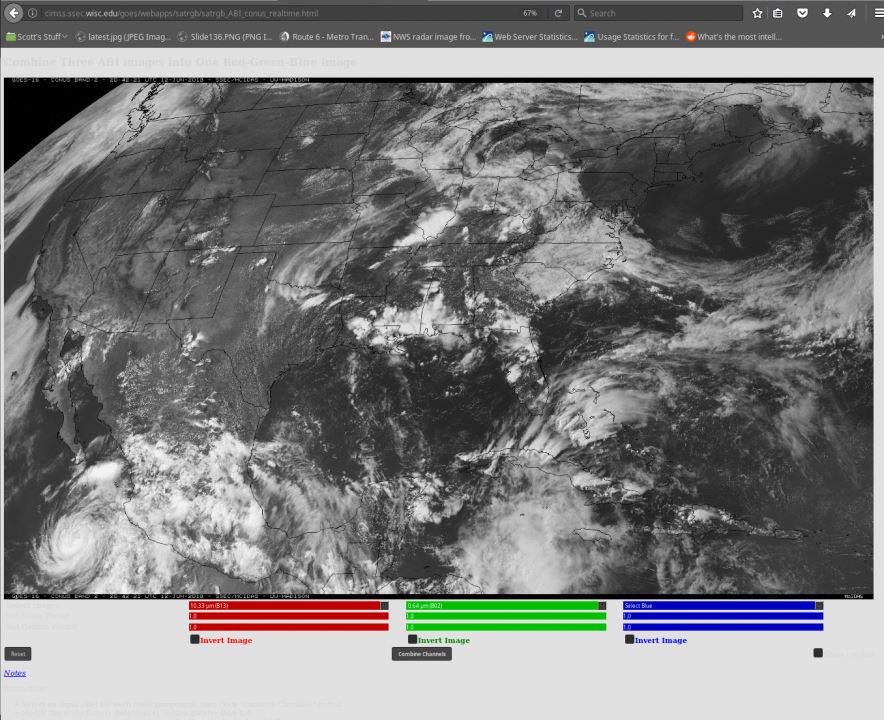Open the NWS radar image bookmark
The image size is (884, 720).
point(428,37)
